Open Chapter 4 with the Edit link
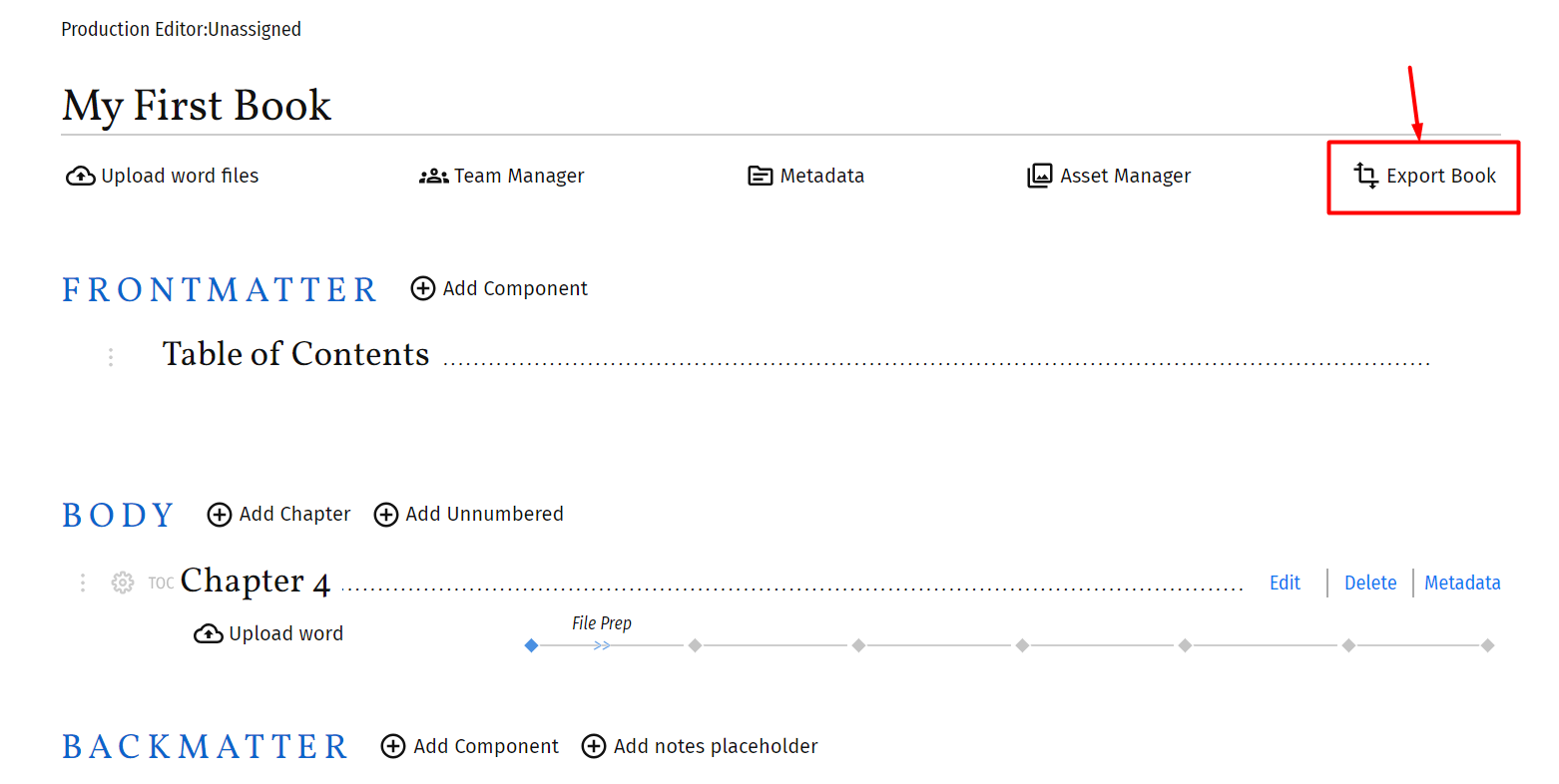1559x784 pixels. [x=1285, y=583]
